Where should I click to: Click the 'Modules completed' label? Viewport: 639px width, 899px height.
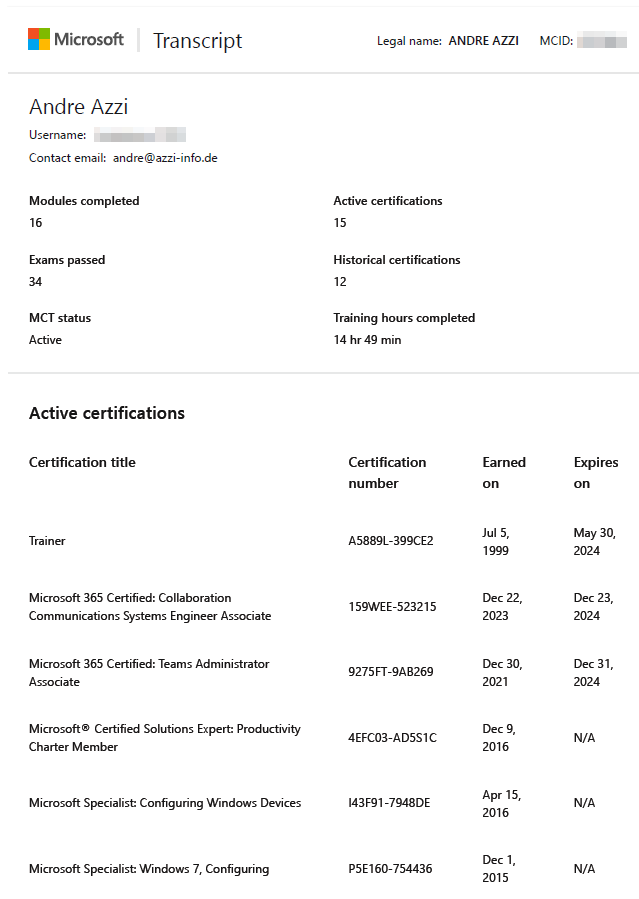(x=84, y=201)
